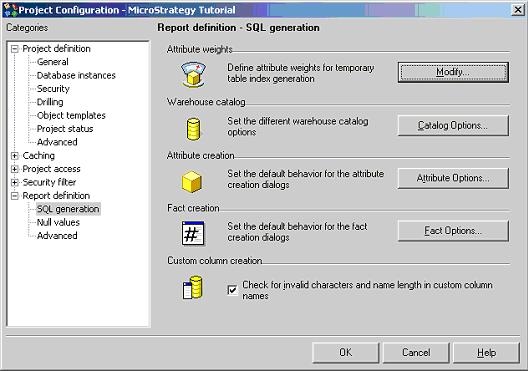Close the Project Configuration window
The width and height of the screenshot is (528, 371).
pyautogui.click(x=518, y=10)
